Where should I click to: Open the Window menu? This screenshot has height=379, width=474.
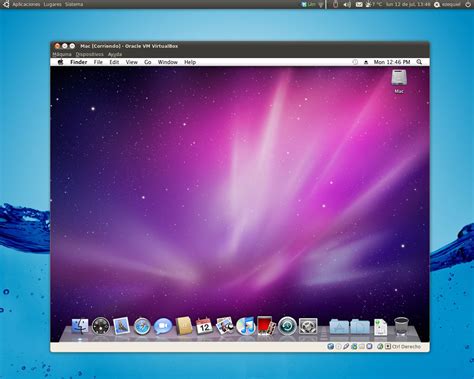pyautogui.click(x=168, y=62)
